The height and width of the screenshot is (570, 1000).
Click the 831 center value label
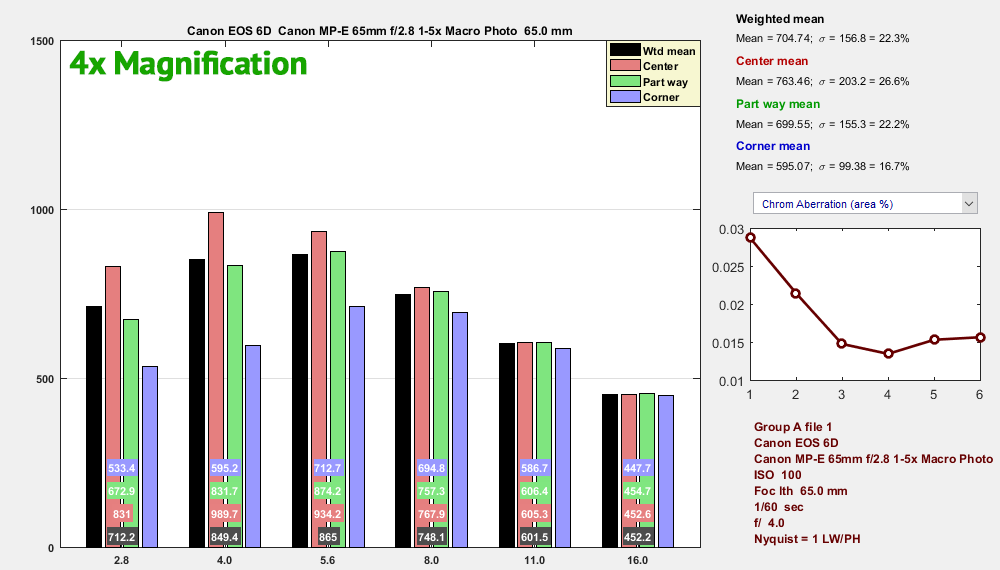pyautogui.click(x=121, y=514)
